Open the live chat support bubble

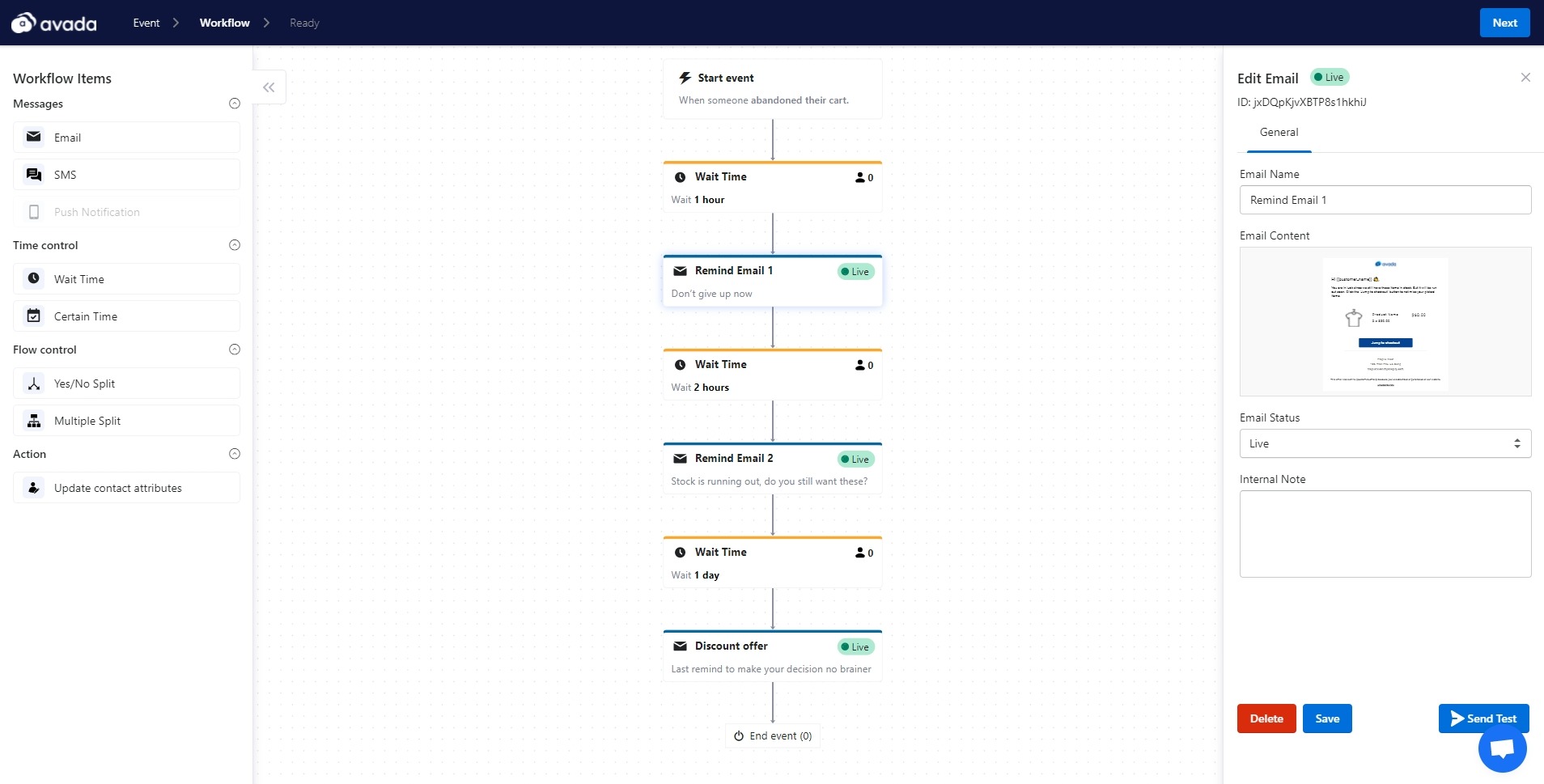1502,748
